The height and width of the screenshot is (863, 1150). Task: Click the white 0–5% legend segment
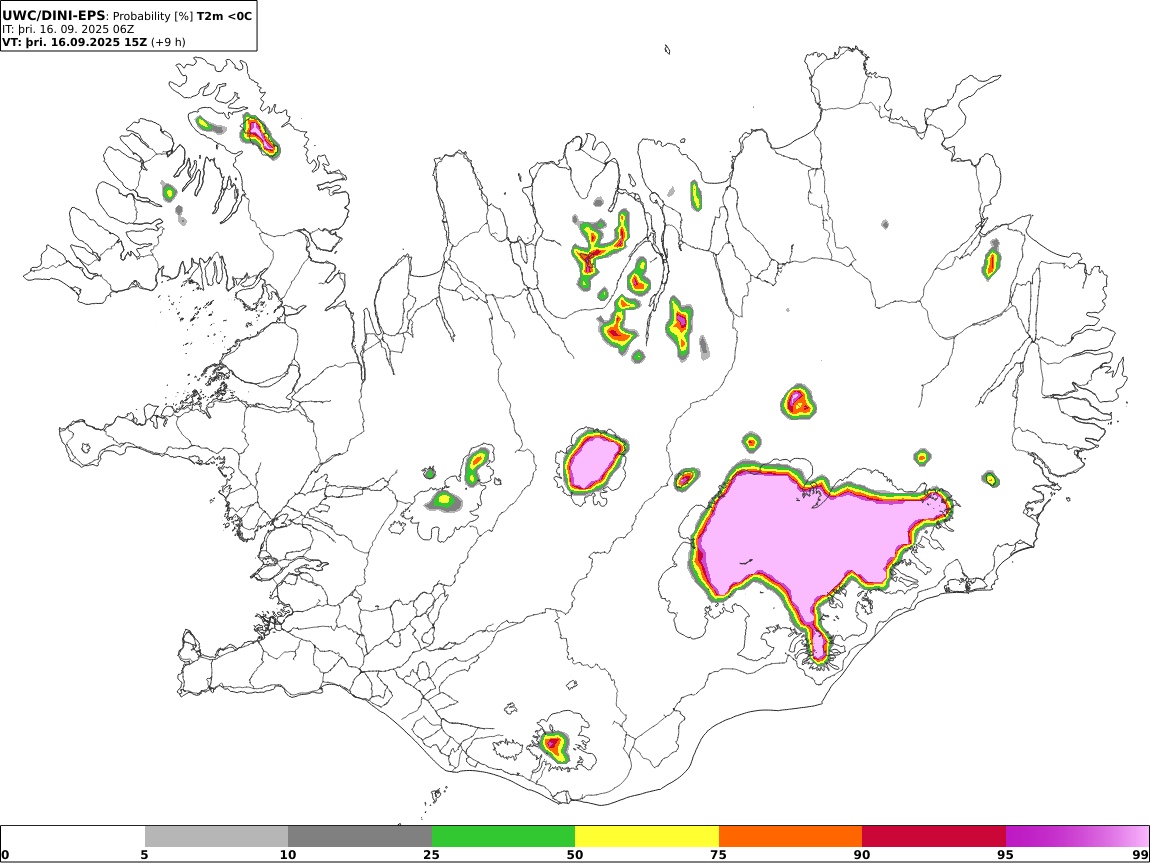tap(73, 837)
